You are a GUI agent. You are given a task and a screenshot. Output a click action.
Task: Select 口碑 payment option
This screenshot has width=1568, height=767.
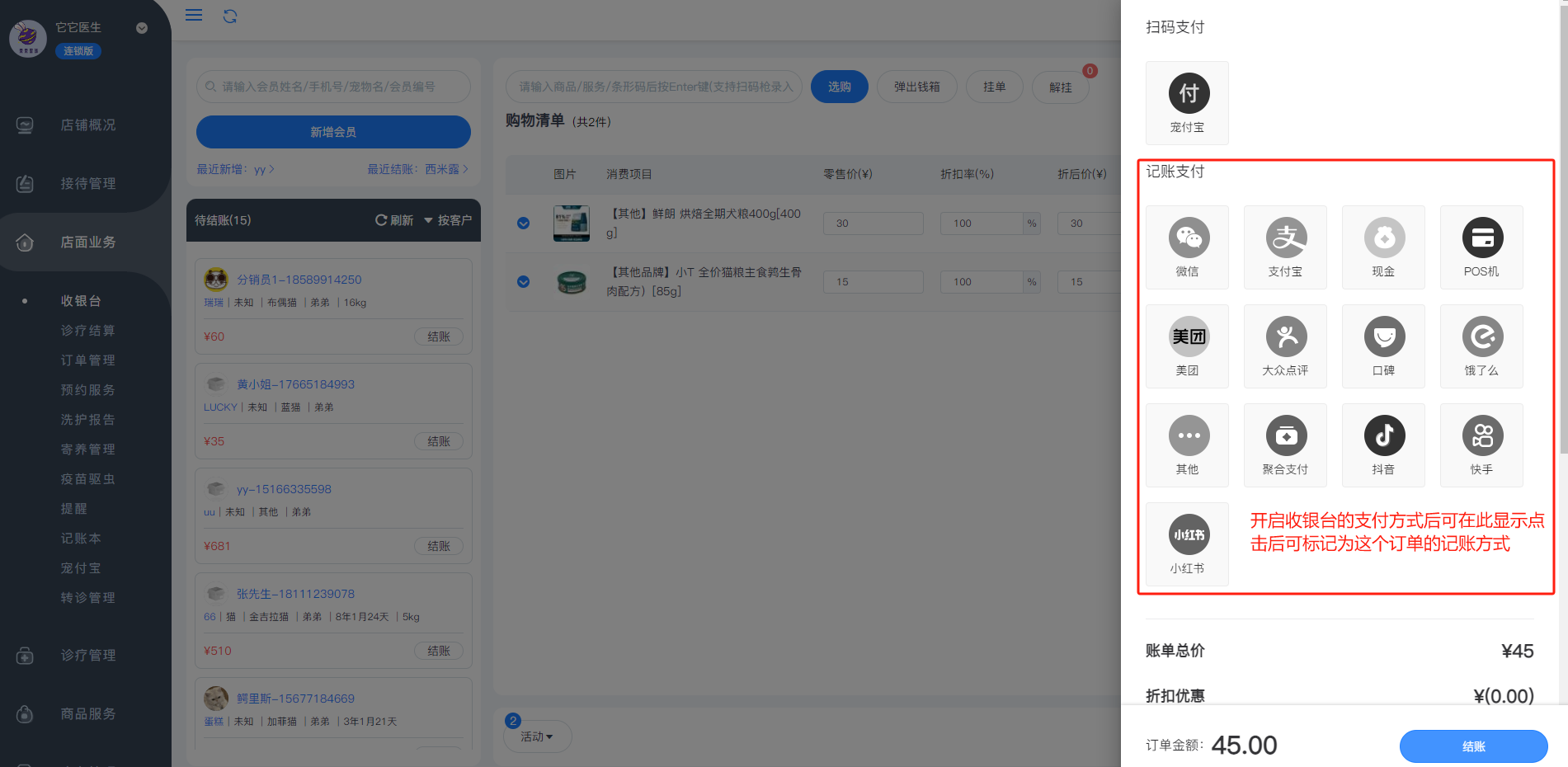tap(1383, 346)
